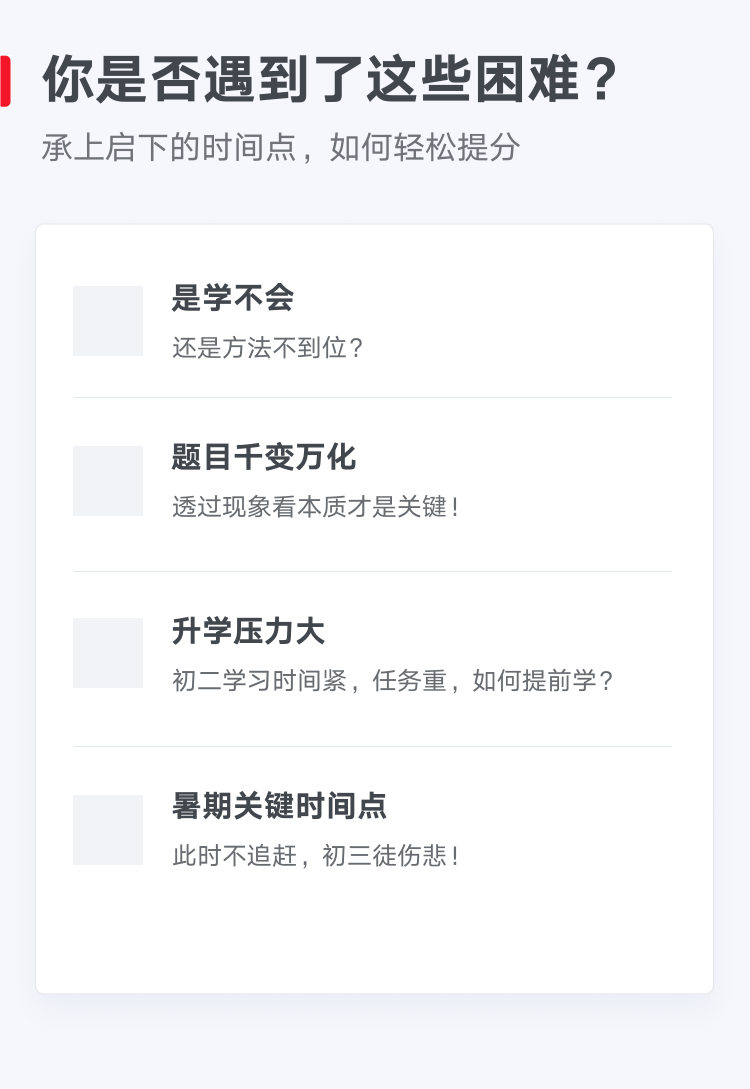Click the icon next to 暑期关键时间点
Image resolution: width=750 pixels, height=1089 pixels.
(108, 830)
